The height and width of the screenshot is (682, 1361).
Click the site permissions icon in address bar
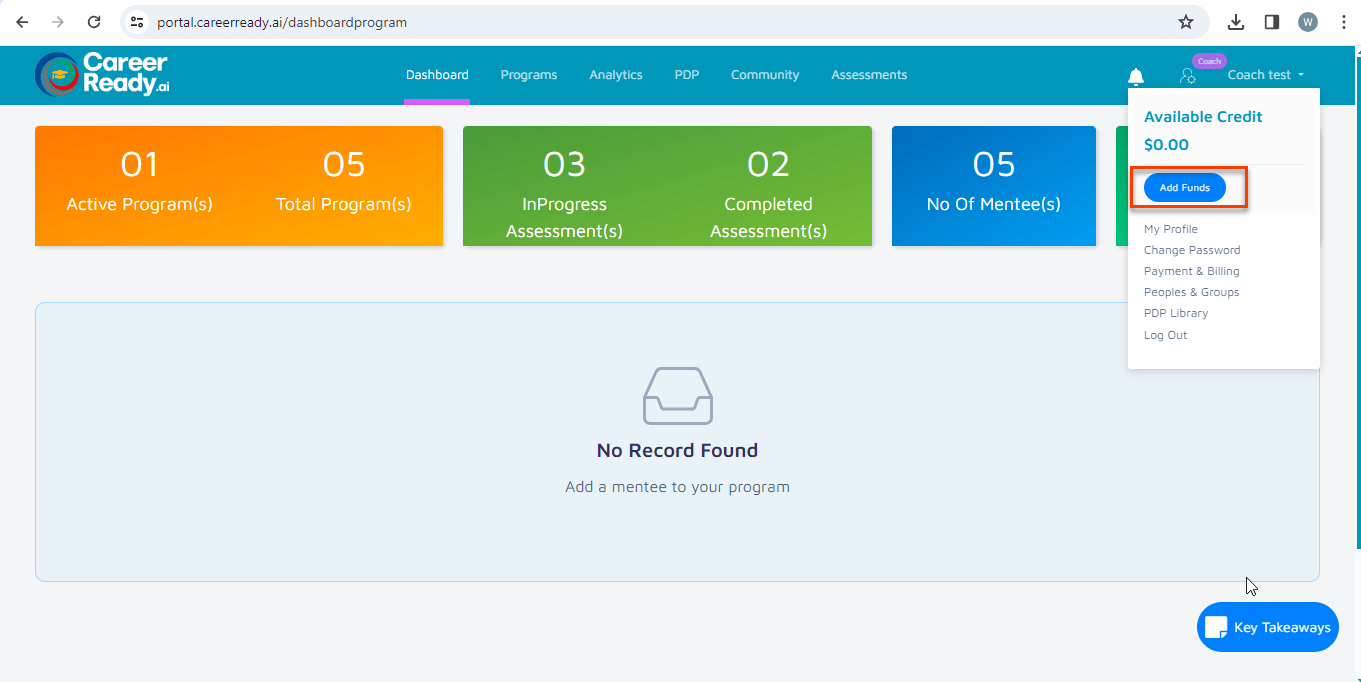coord(136,21)
